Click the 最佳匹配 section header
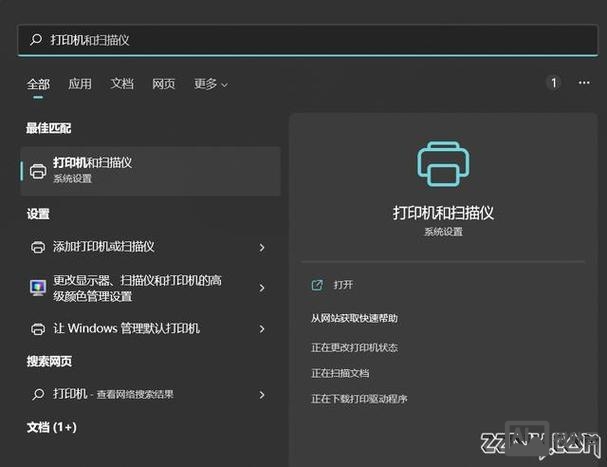The height and width of the screenshot is (467, 607). pyautogui.click(x=48, y=128)
